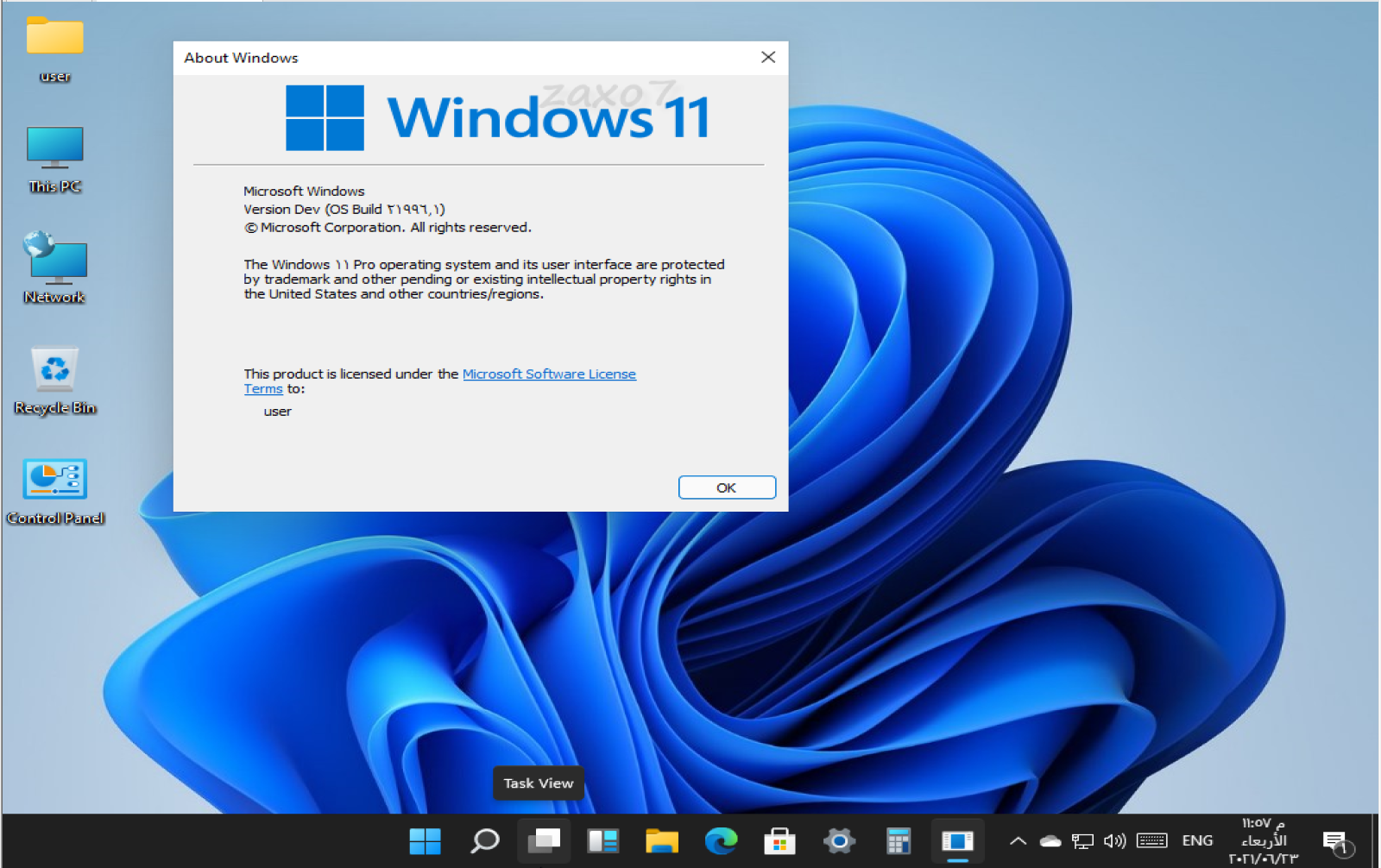Screen dimensions: 1381x868
Task: Click OK in the About Windows dialog
Action: click(x=727, y=487)
